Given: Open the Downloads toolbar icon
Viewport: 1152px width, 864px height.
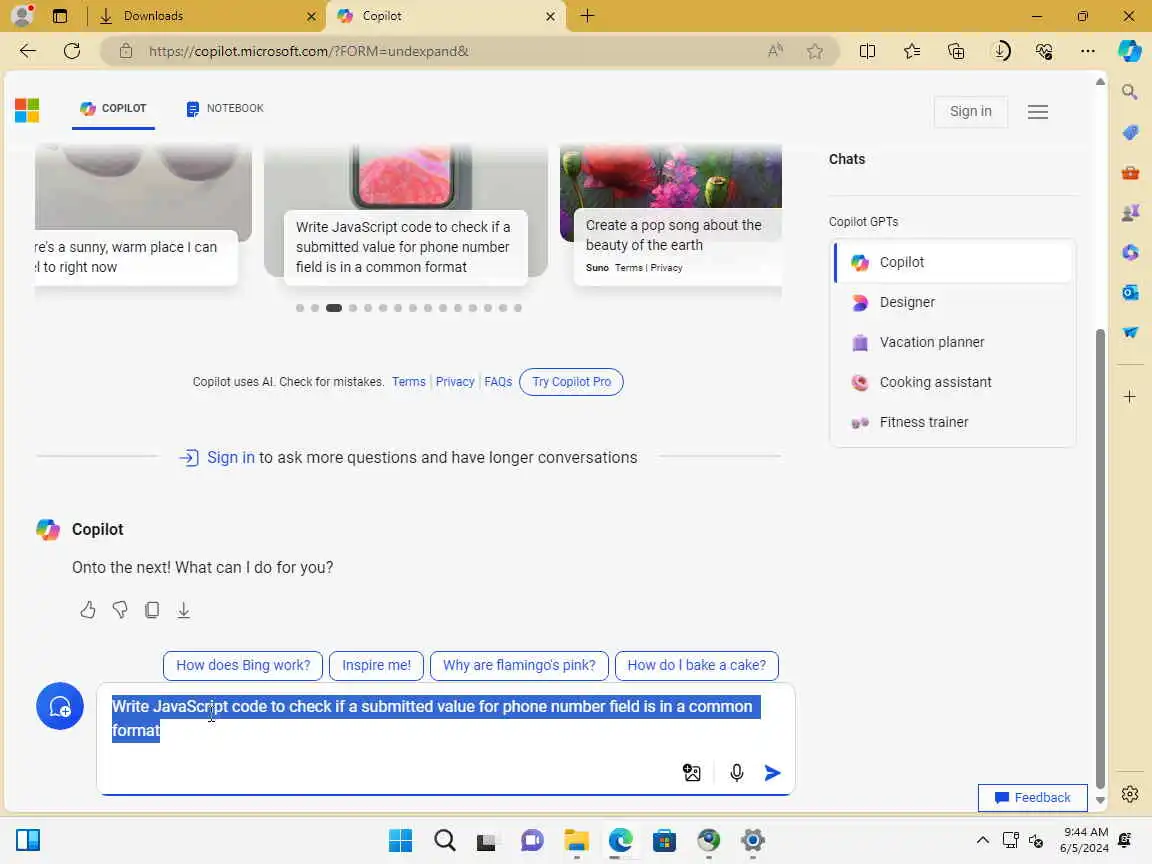Looking at the screenshot, I should click(1000, 51).
